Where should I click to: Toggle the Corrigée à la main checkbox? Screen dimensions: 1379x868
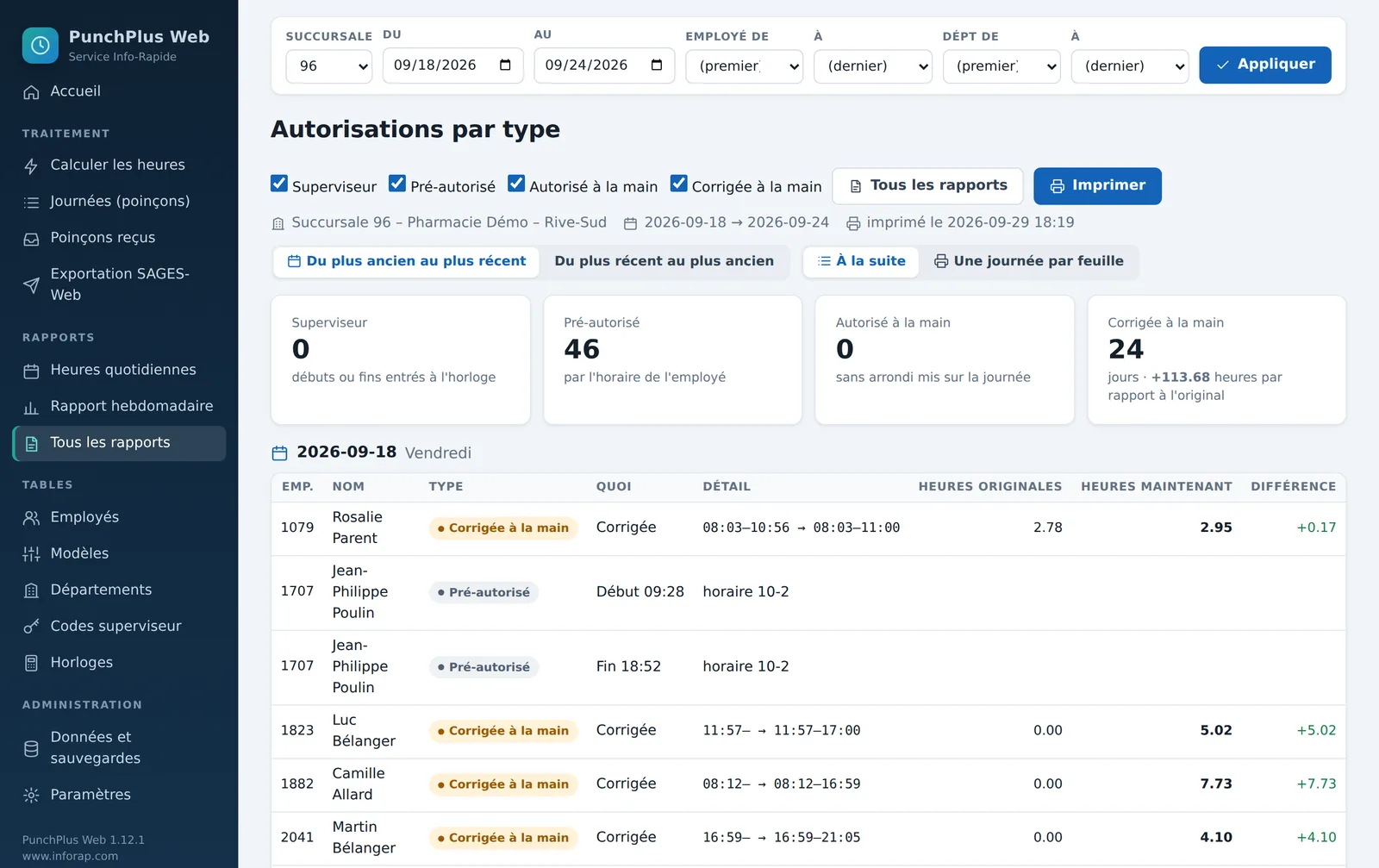[x=679, y=184]
